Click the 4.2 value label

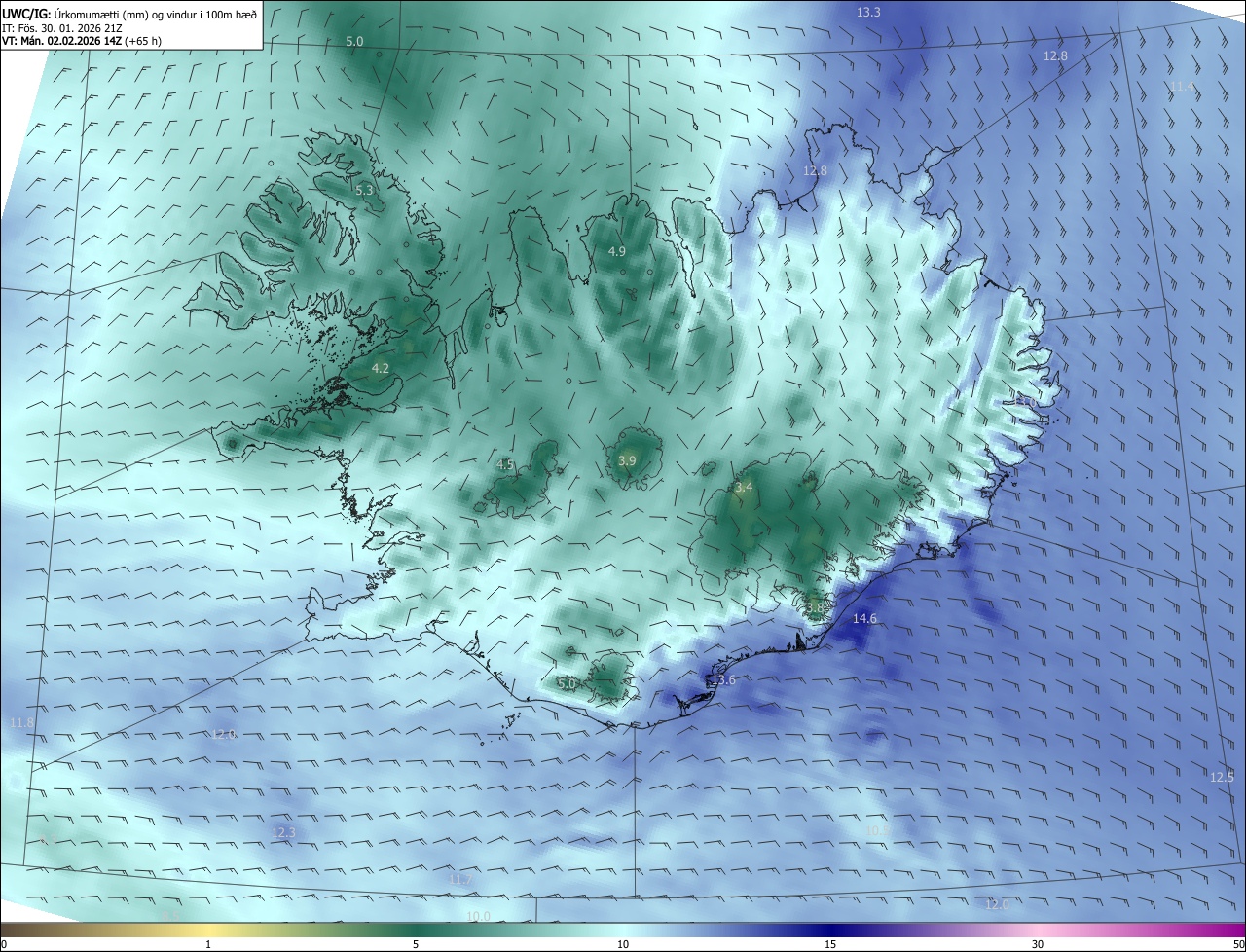point(380,368)
